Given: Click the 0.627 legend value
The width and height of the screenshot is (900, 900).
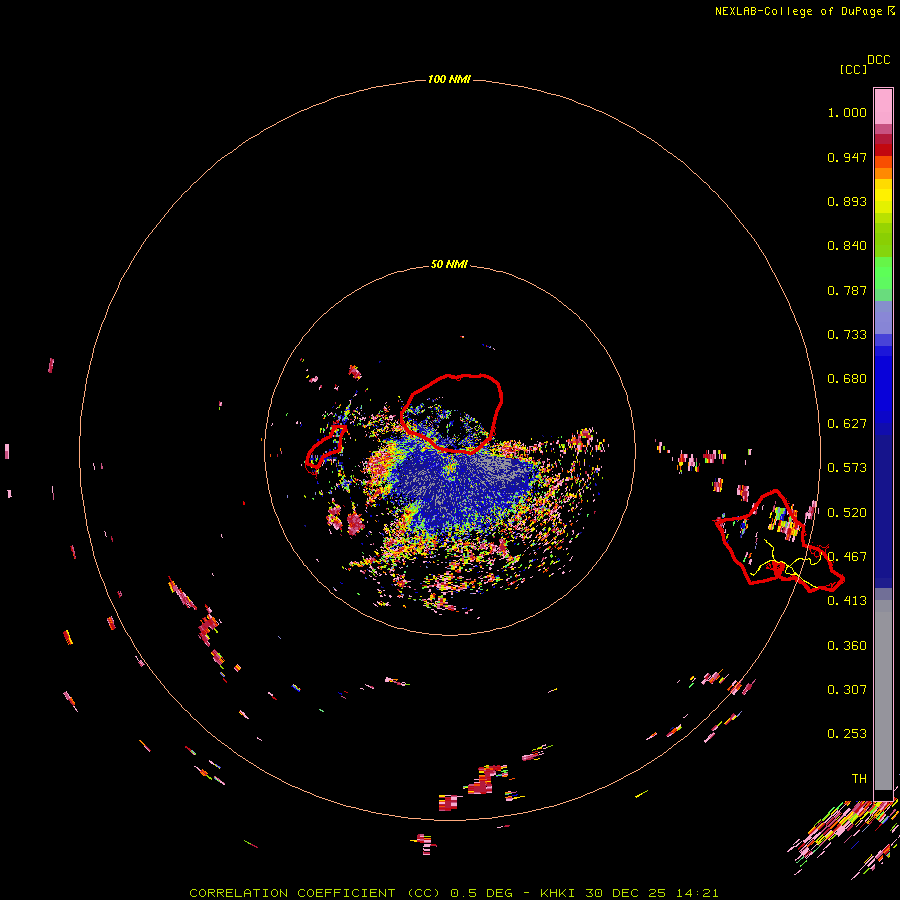Looking at the screenshot, I should (x=847, y=424).
